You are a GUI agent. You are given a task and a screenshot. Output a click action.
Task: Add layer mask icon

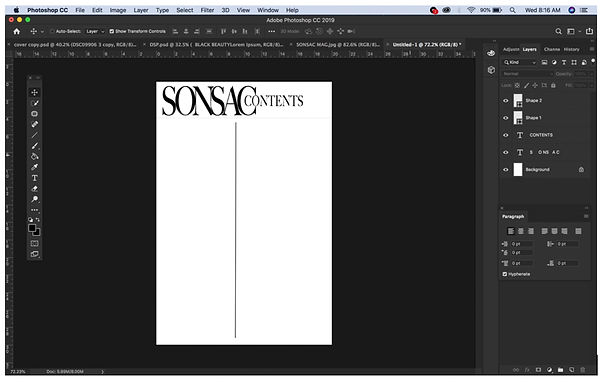click(538, 370)
